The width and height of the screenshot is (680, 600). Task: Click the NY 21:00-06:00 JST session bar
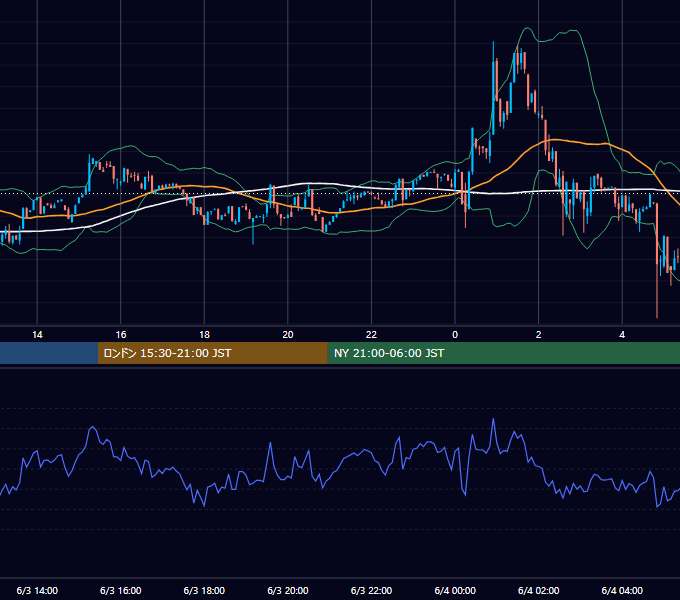[503, 353]
